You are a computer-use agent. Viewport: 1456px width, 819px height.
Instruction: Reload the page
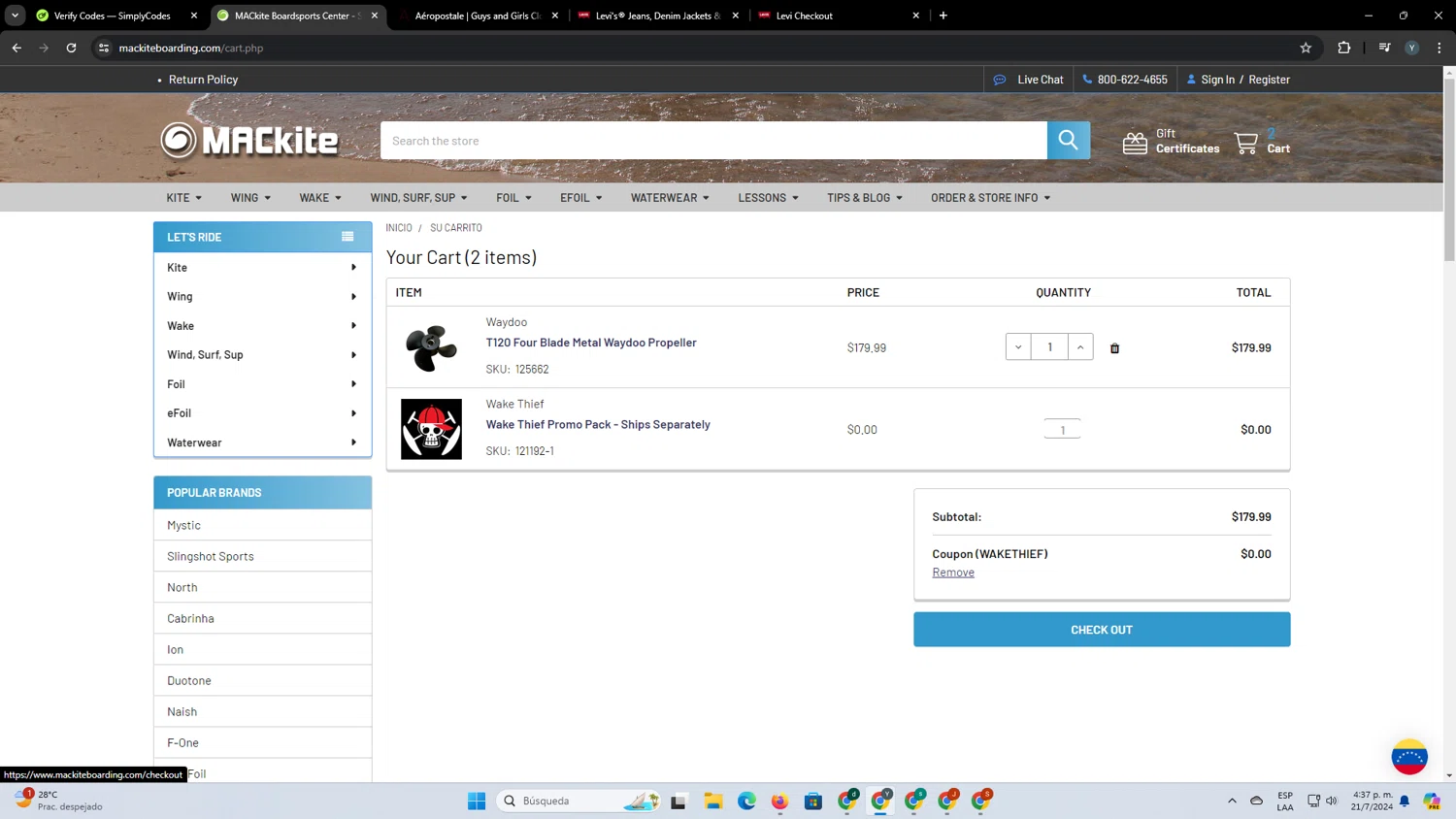pyautogui.click(x=71, y=48)
